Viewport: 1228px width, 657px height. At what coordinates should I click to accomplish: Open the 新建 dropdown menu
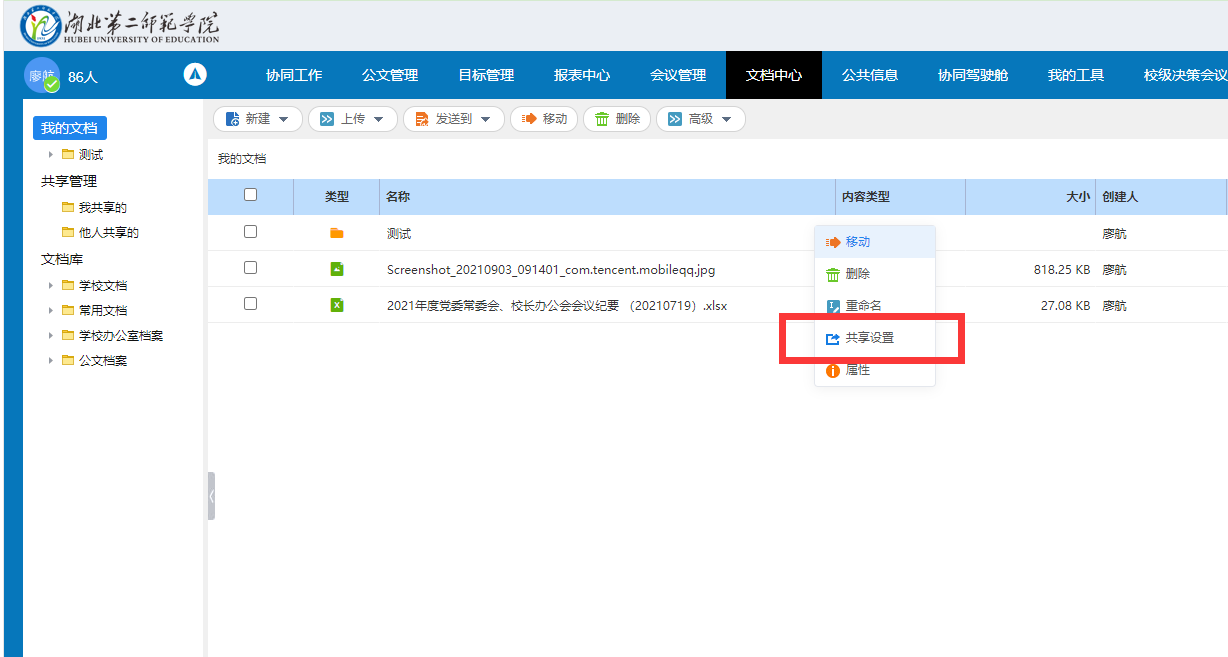click(258, 119)
